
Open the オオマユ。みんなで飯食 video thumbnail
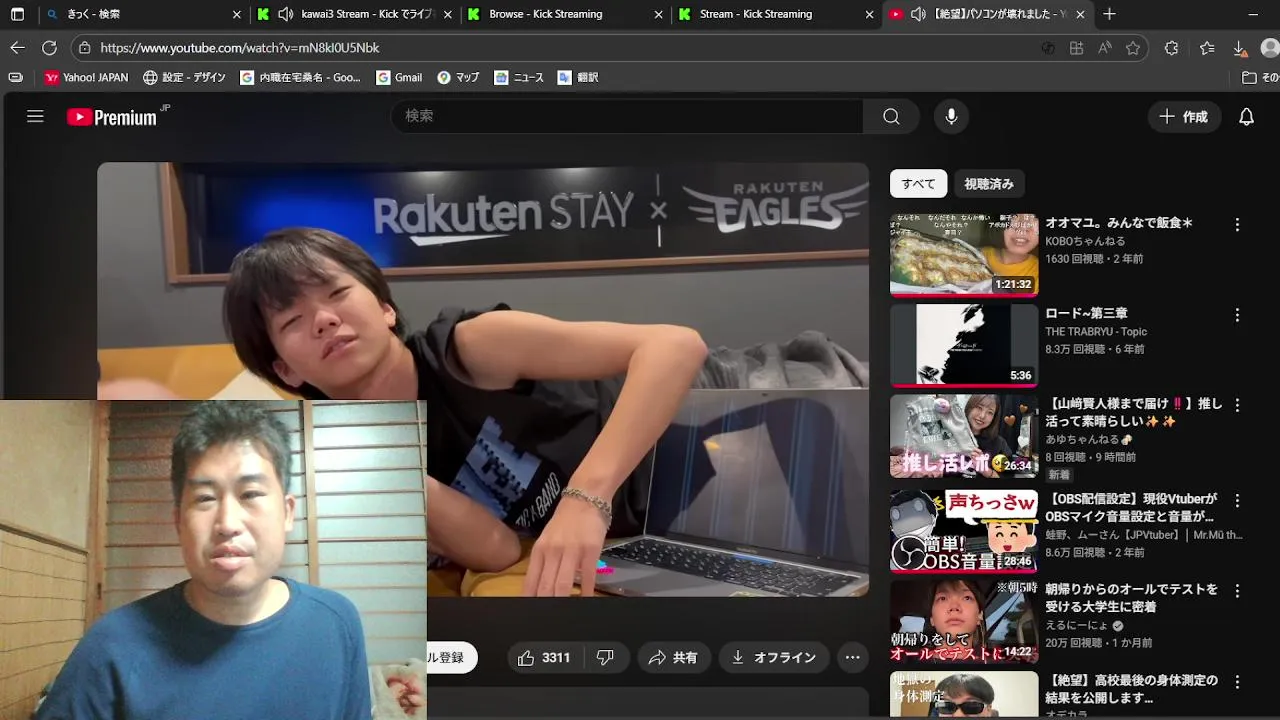tap(964, 255)
